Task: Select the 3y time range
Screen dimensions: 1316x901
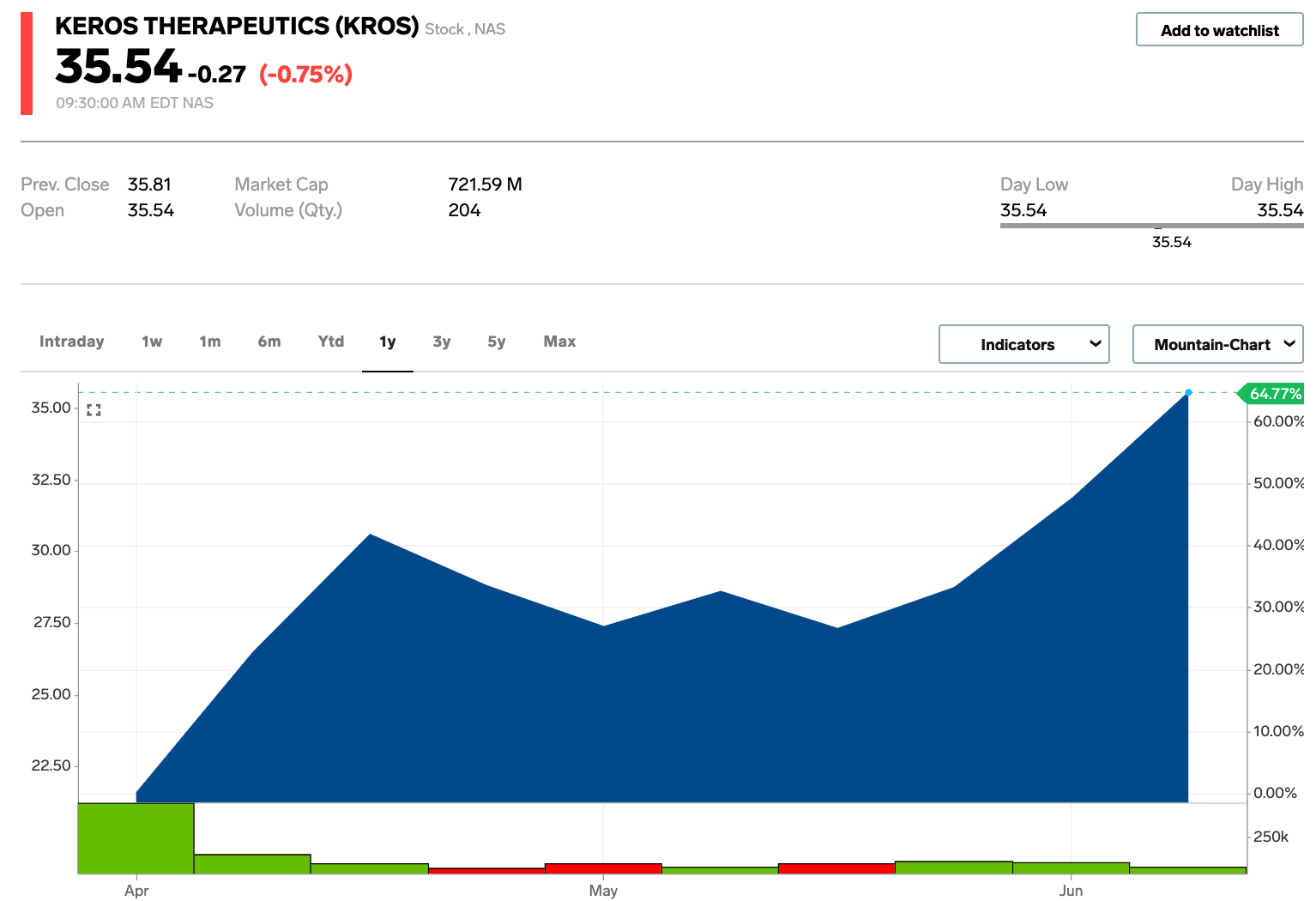Action: tap(442, 342)
